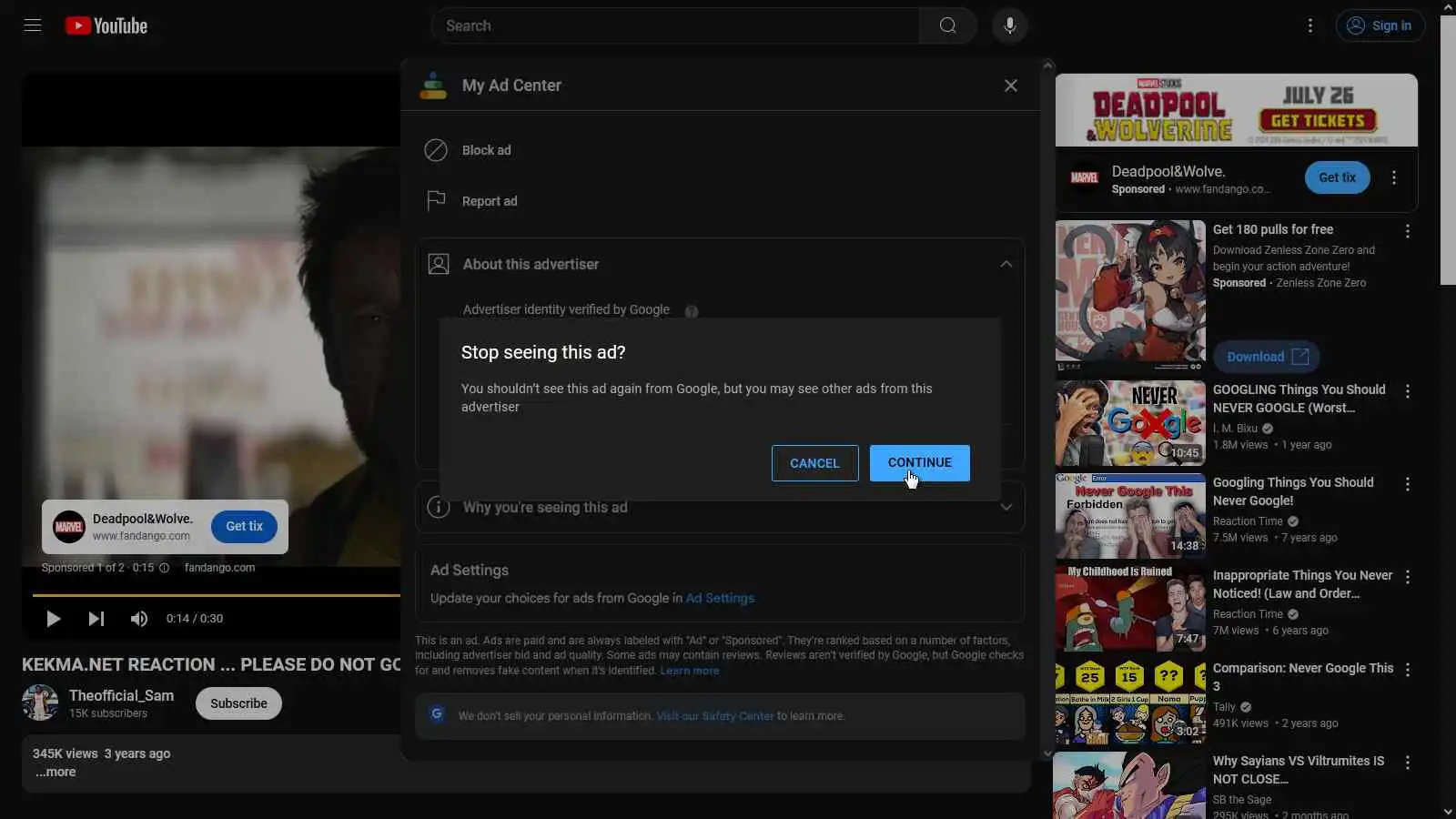Image resolution: width=1456 pixels, height=819 pixels.
Task: Select the Report ad option
Action: pos(490,201)
